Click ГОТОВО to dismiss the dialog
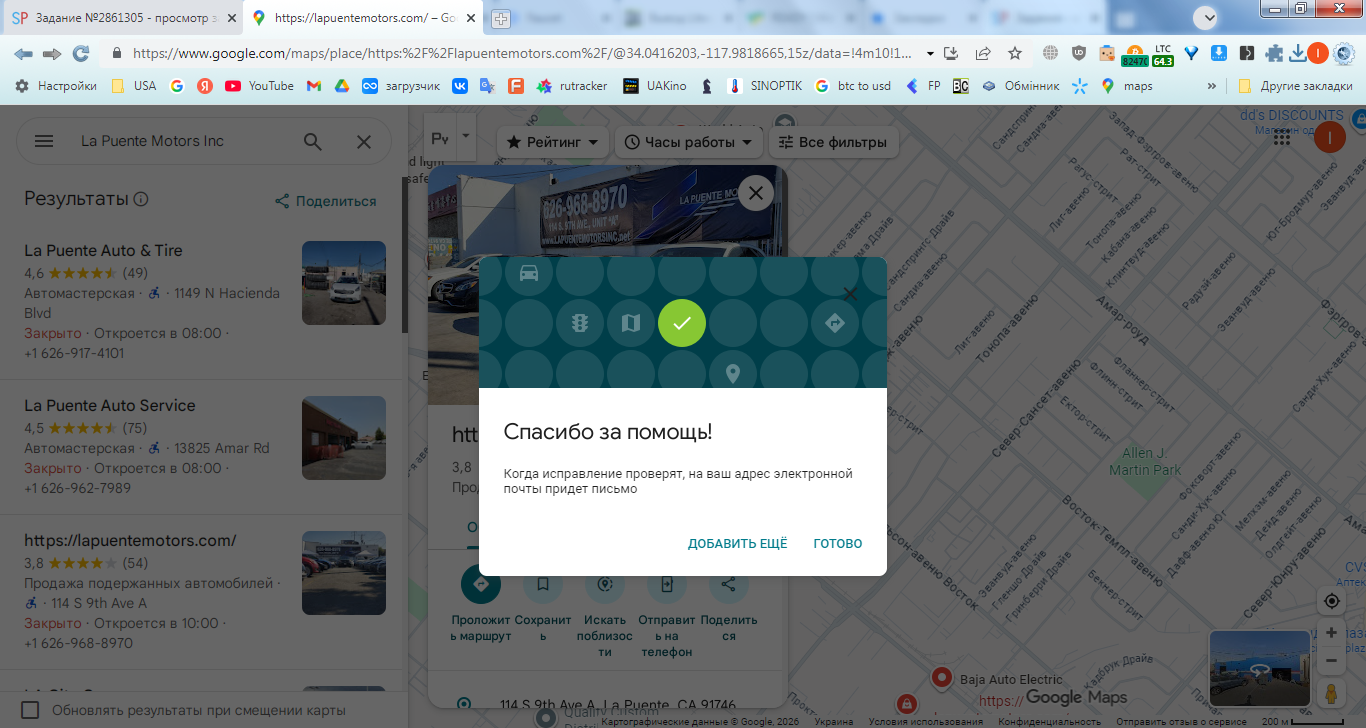Screen dimensions: 1366x728 click(838, 544)
